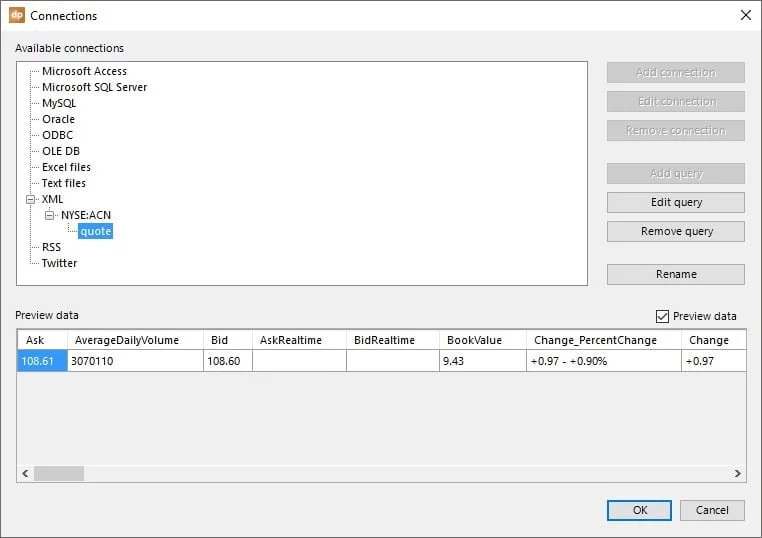762x538 pixels.
Task: Select Microsoft SQL Server in the list
Action: click(x=94, y=87)
